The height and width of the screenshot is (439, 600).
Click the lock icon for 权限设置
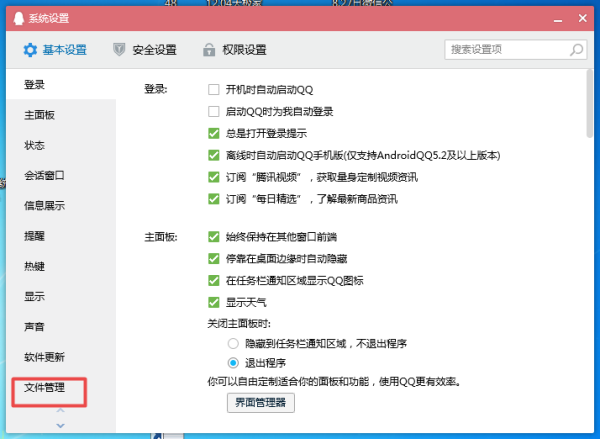[209, 50]
